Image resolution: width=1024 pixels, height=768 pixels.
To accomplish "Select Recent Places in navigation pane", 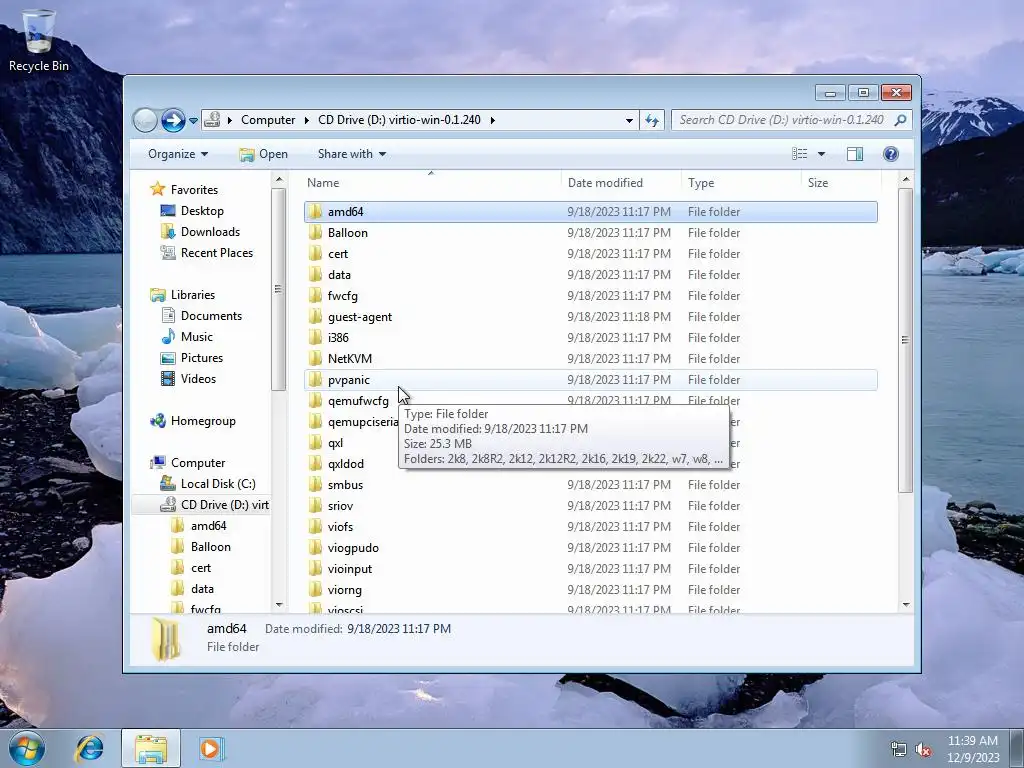I will pyautogui.click(x=216, y=253).
